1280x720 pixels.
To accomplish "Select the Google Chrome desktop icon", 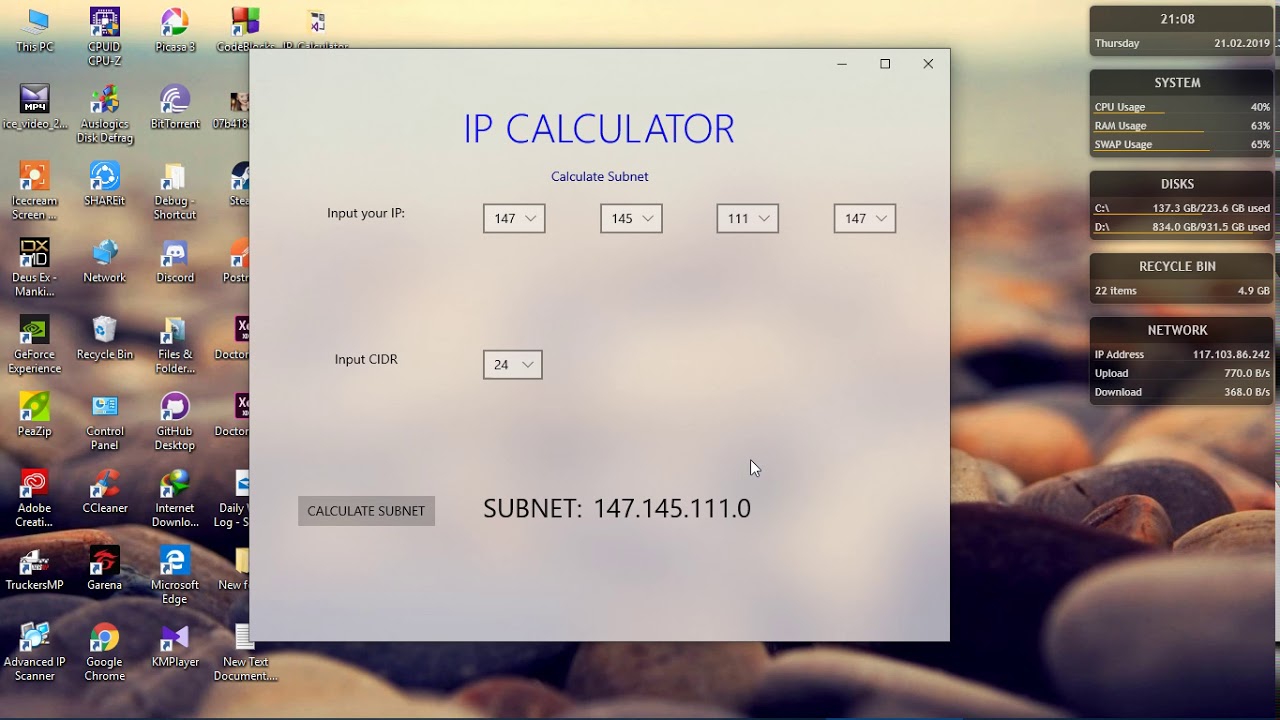I will coord(105,653).
